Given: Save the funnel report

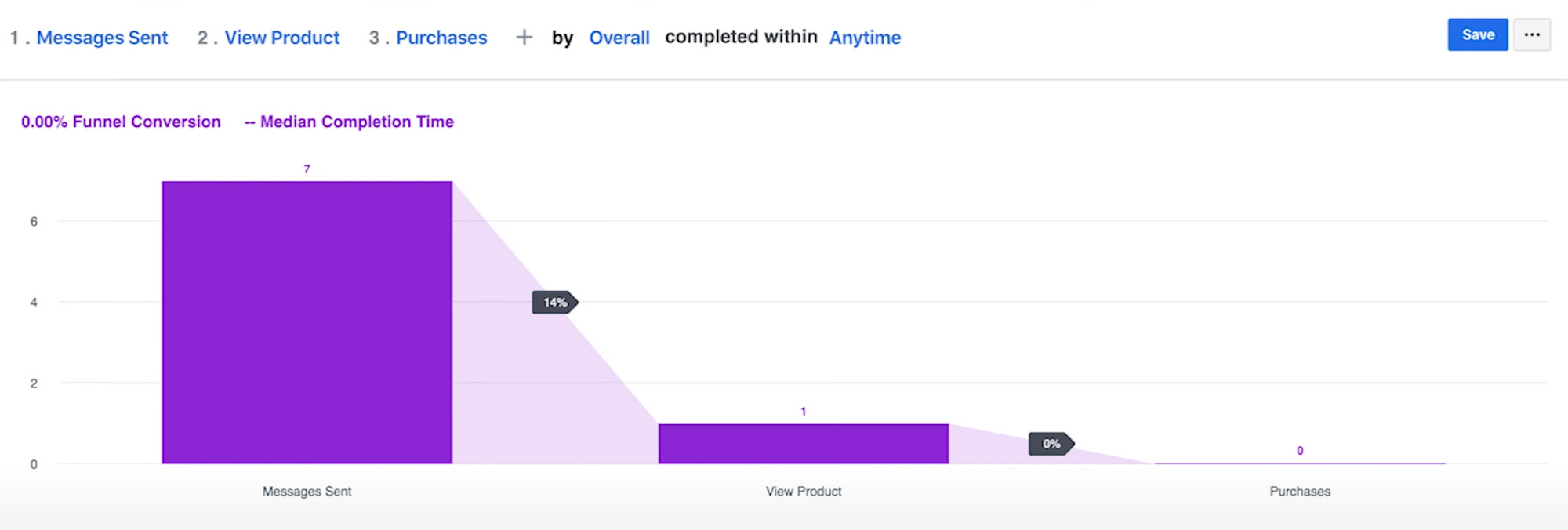Looking at the screenshot, I should point(1478,35).
